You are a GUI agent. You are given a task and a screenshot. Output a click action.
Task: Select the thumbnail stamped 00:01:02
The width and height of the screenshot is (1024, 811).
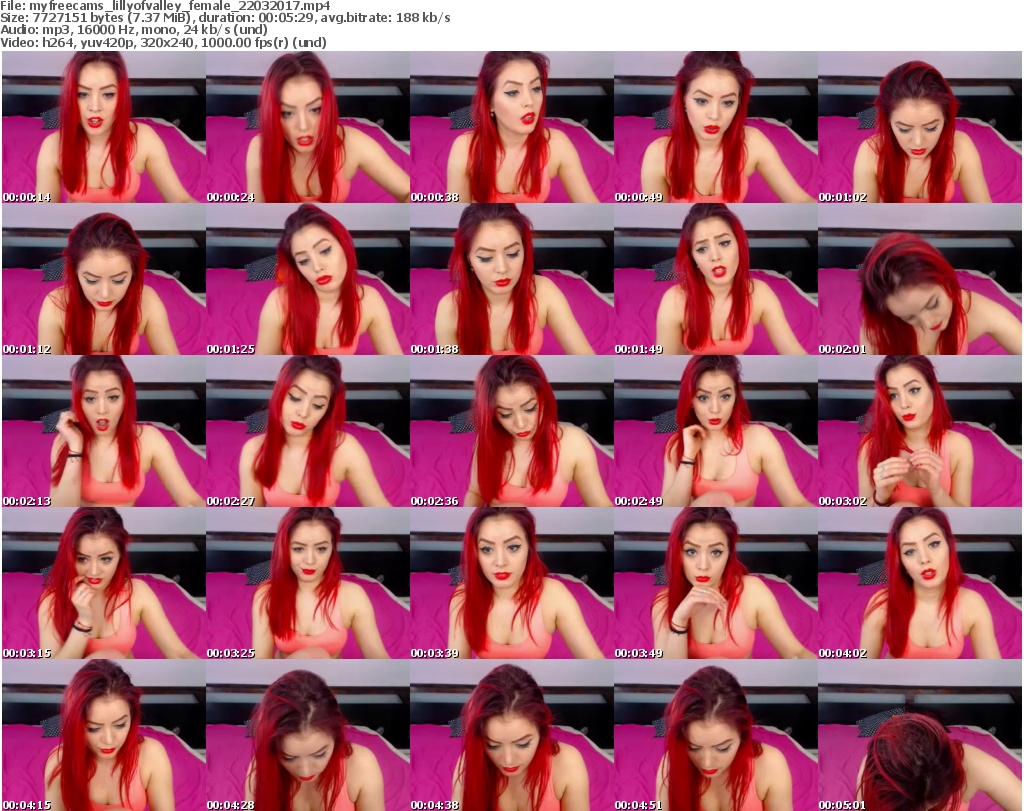point(920,127)
